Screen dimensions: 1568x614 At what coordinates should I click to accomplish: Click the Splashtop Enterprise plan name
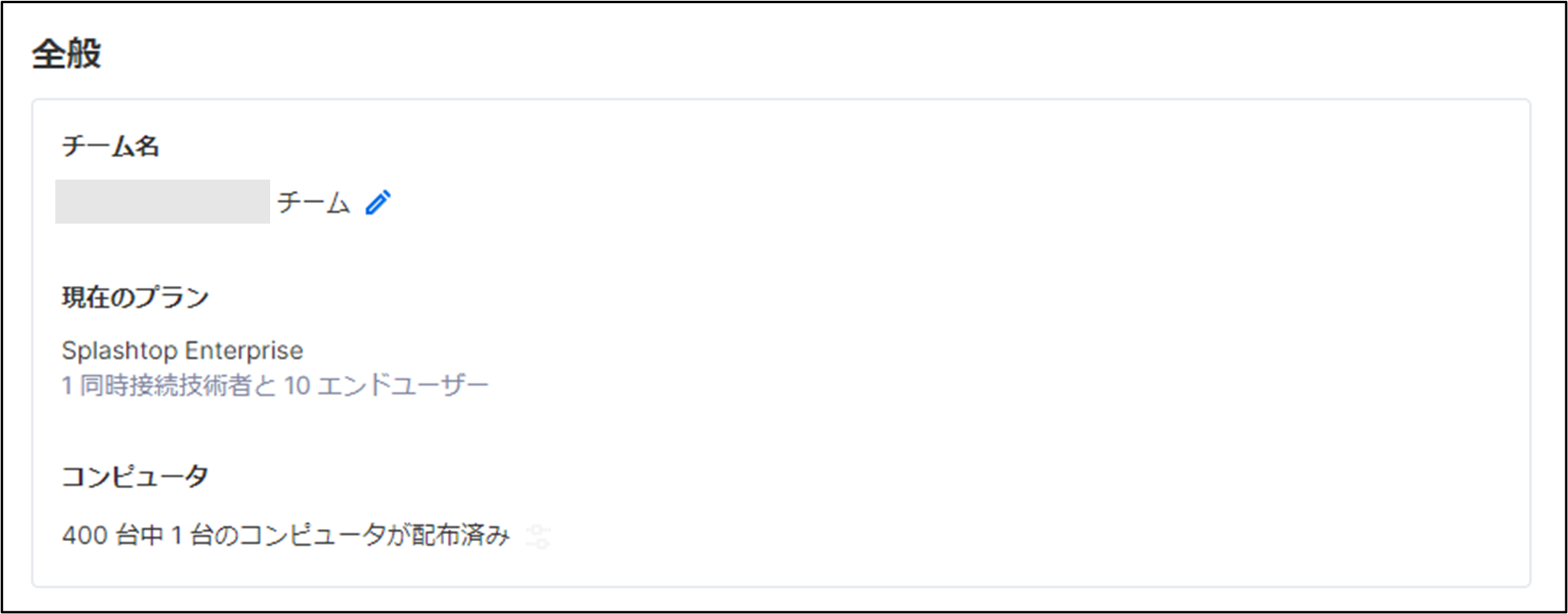click(182, 350)
